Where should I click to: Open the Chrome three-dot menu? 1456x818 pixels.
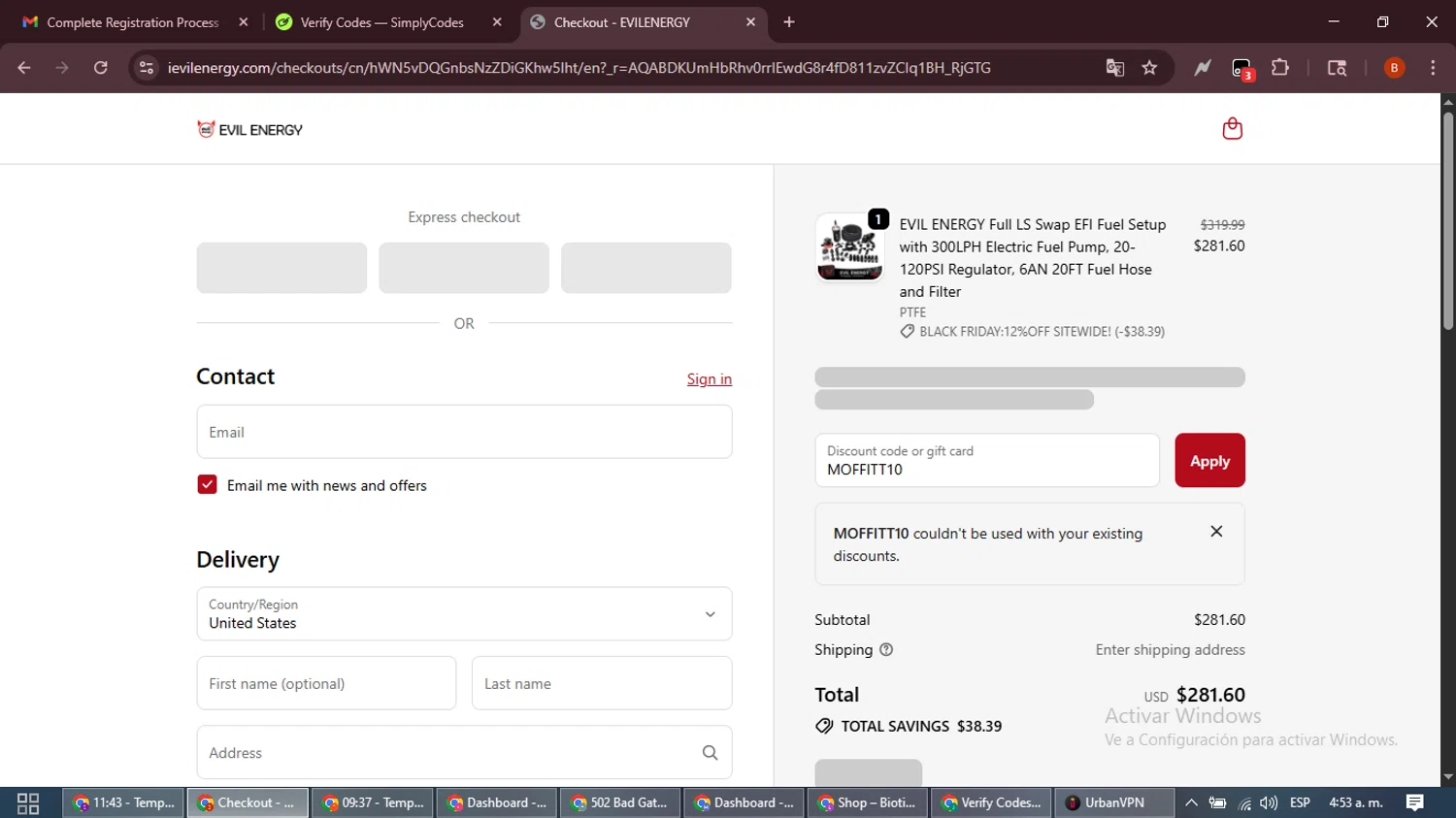[x=1433, y=68]
